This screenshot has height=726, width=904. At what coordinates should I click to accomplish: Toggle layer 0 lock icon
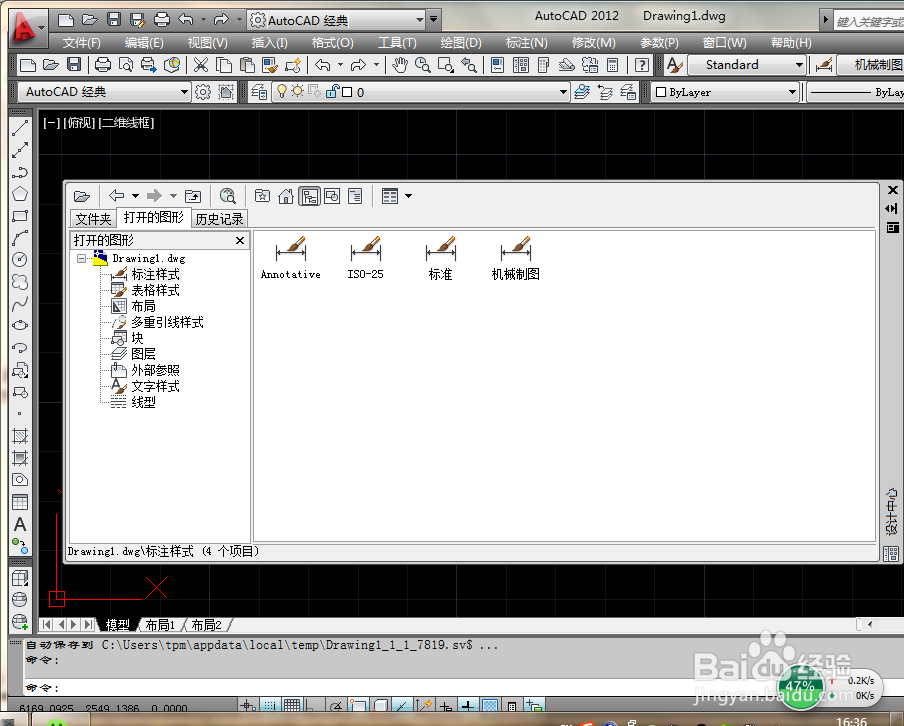[332, 92]
